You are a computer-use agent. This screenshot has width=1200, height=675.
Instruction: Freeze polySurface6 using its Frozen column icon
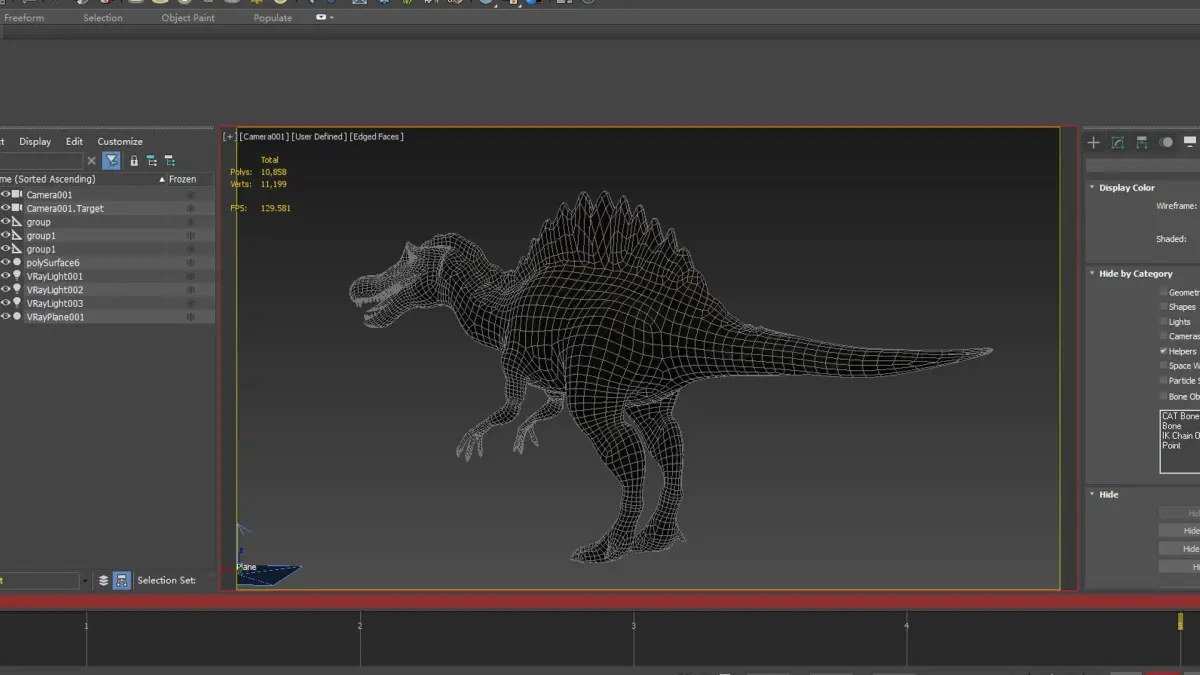(x=190, y=262)
